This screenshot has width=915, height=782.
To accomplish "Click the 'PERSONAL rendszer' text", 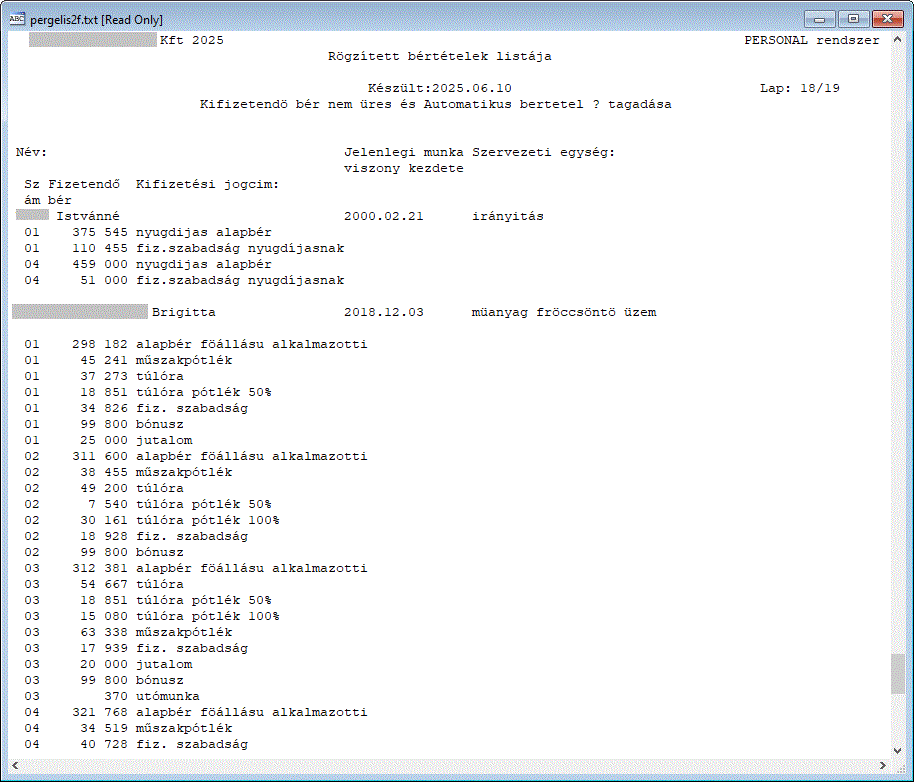I will 811,40.
